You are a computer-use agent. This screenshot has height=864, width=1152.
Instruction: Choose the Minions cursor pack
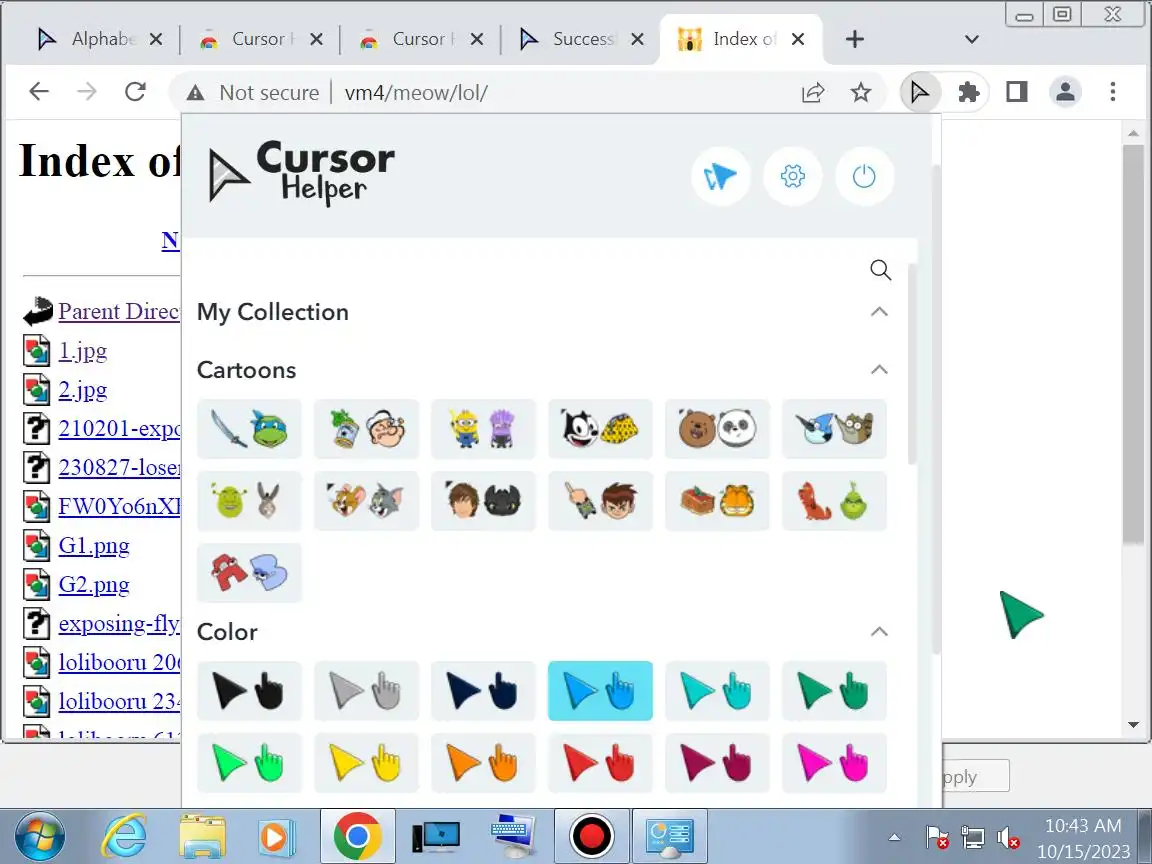[x=483, y=429]
